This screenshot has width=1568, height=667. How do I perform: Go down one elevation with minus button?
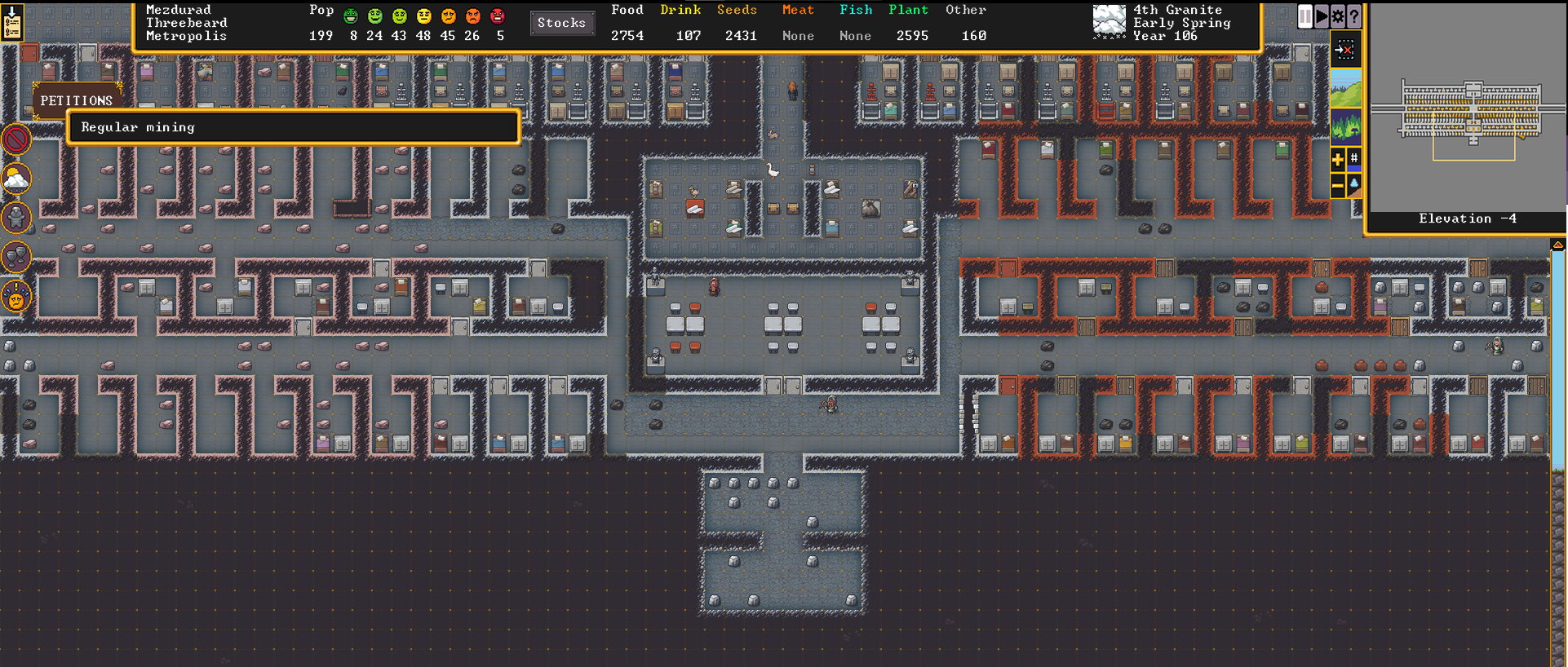point(1338,187)
